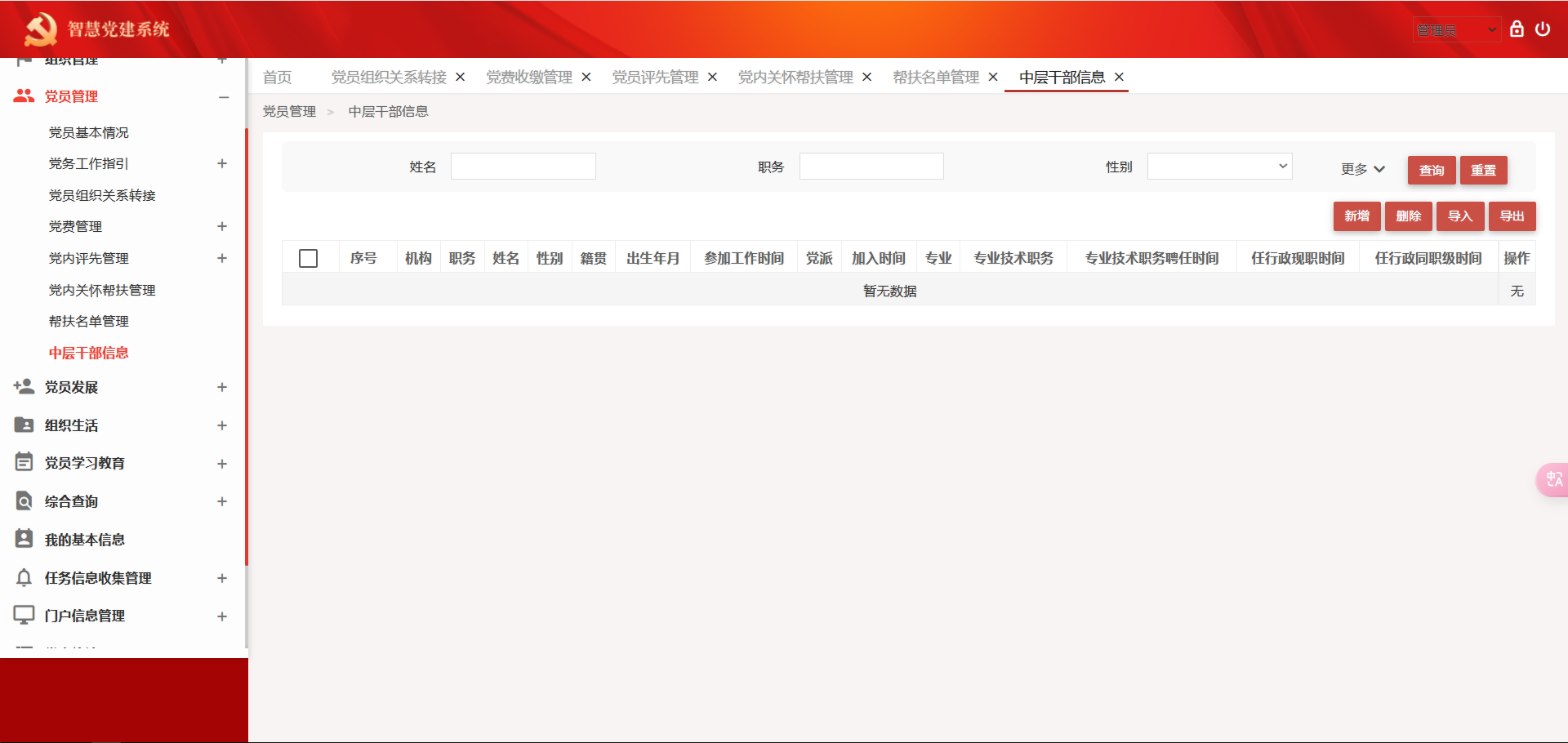The image size is (1568, 743).
Task: Open the 性别 dropdown
Action: click(1219, 167)
